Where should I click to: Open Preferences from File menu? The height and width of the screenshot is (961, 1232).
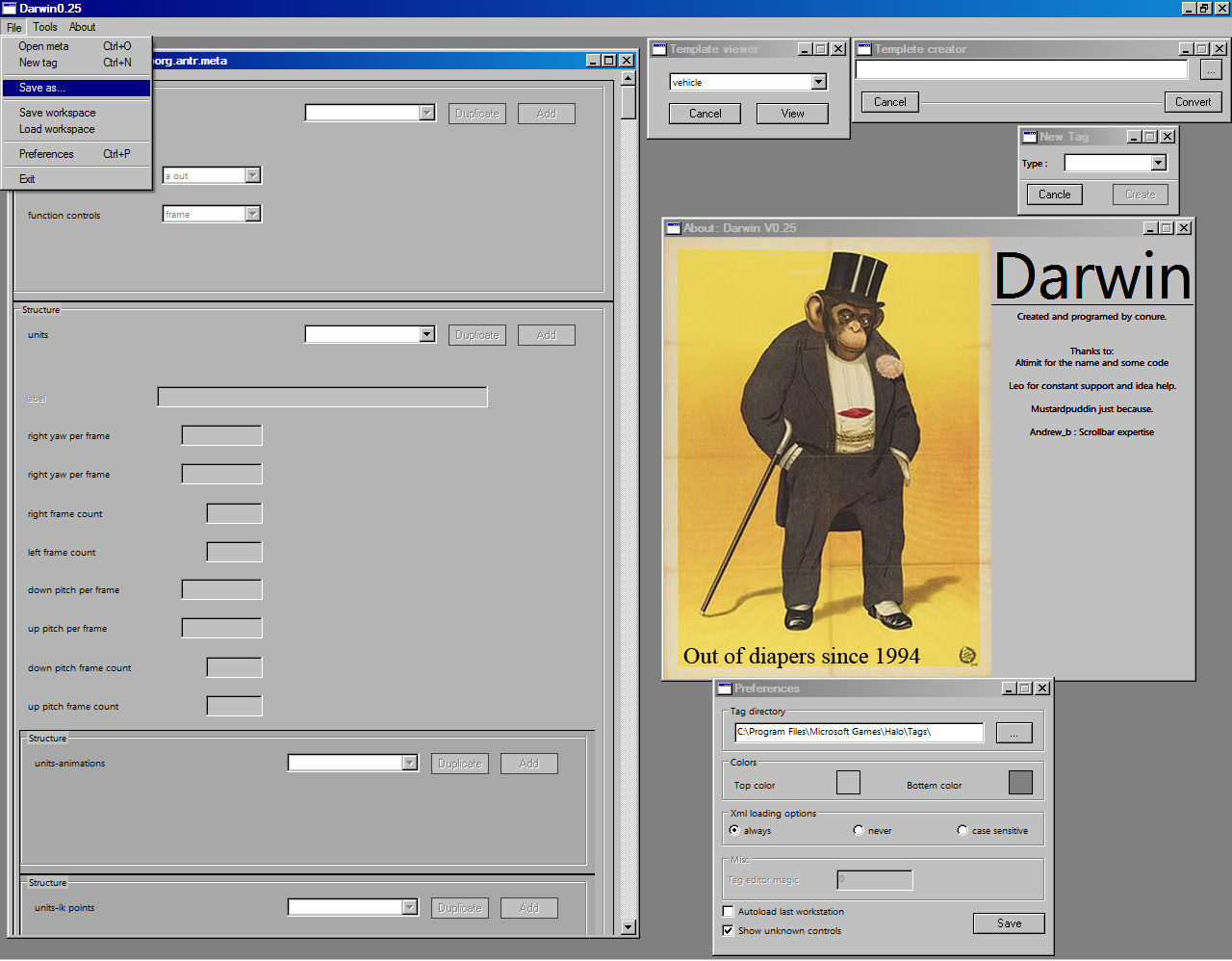coord(75,154)
